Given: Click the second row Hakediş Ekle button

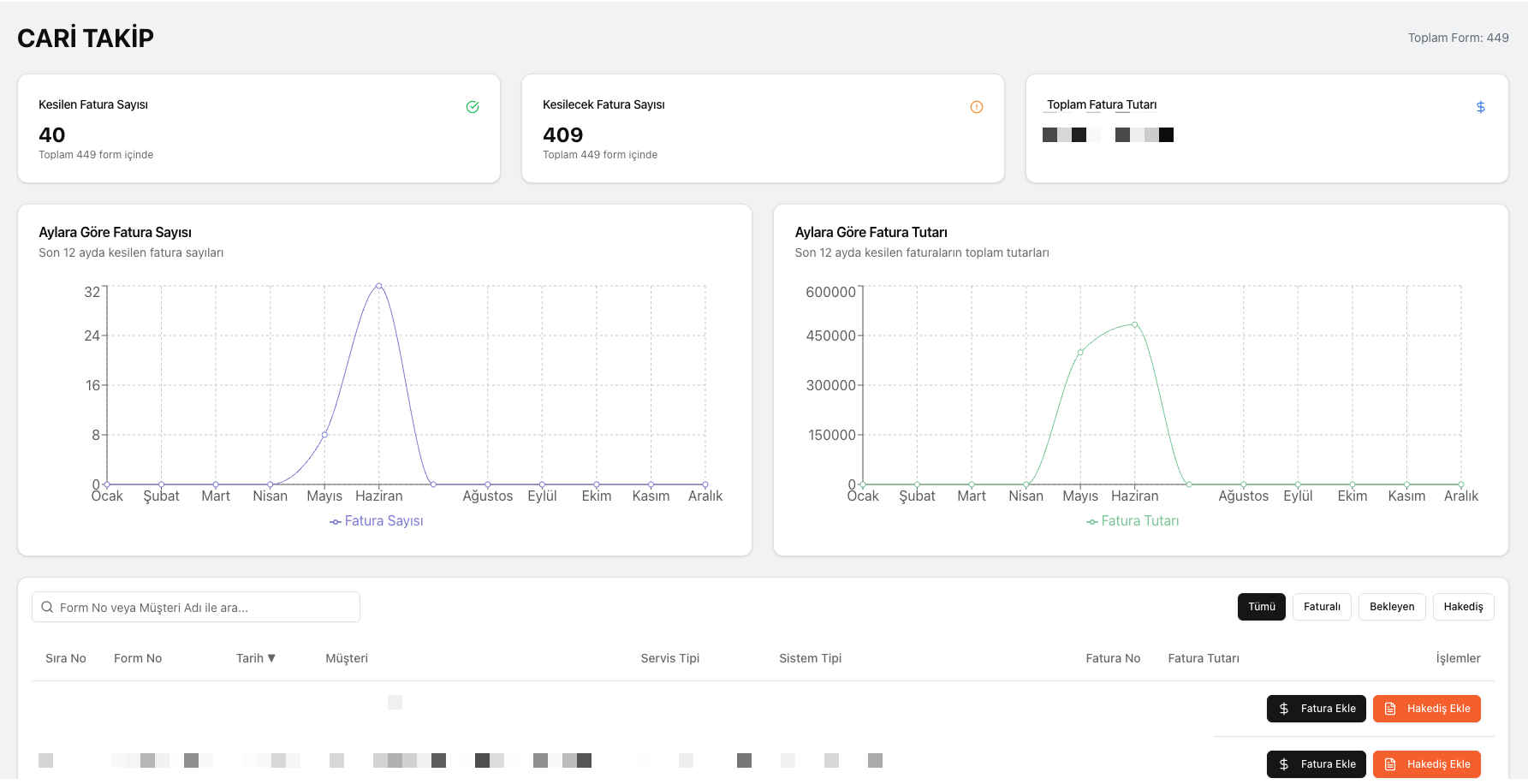Looking at the screenshot, I should (1427, 764).
